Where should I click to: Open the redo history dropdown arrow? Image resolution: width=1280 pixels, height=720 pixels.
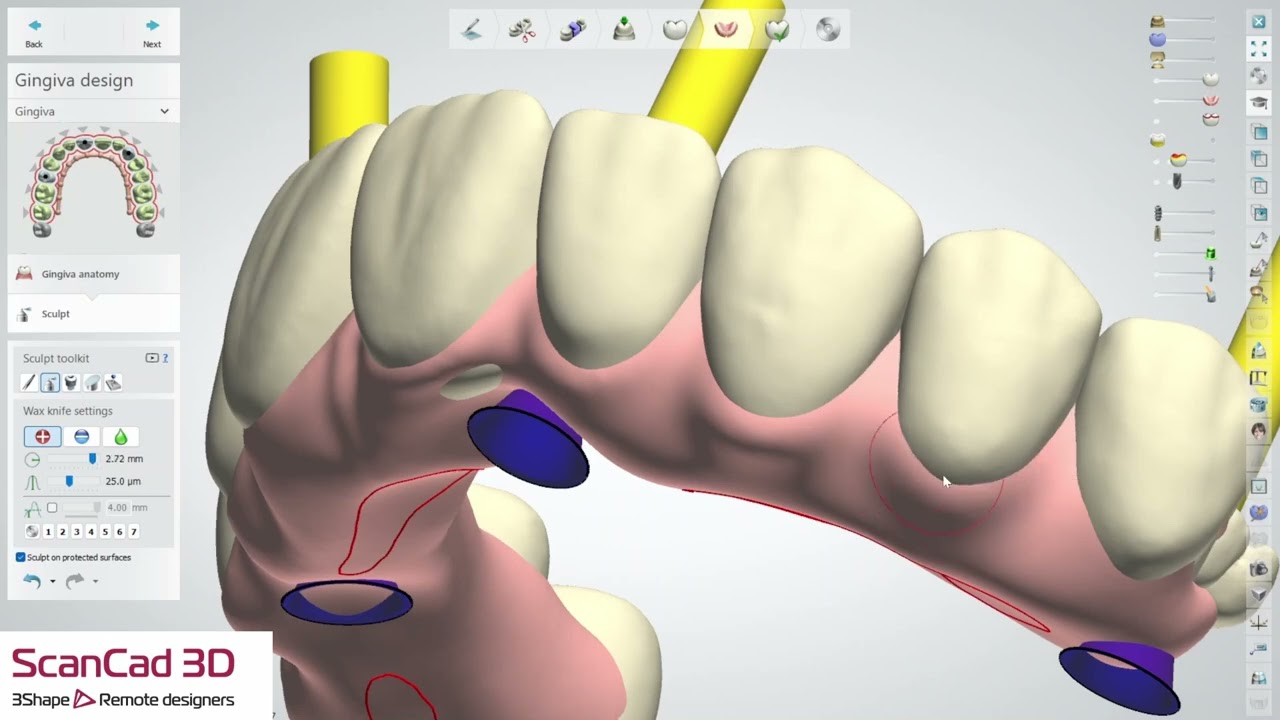[95, 581]
